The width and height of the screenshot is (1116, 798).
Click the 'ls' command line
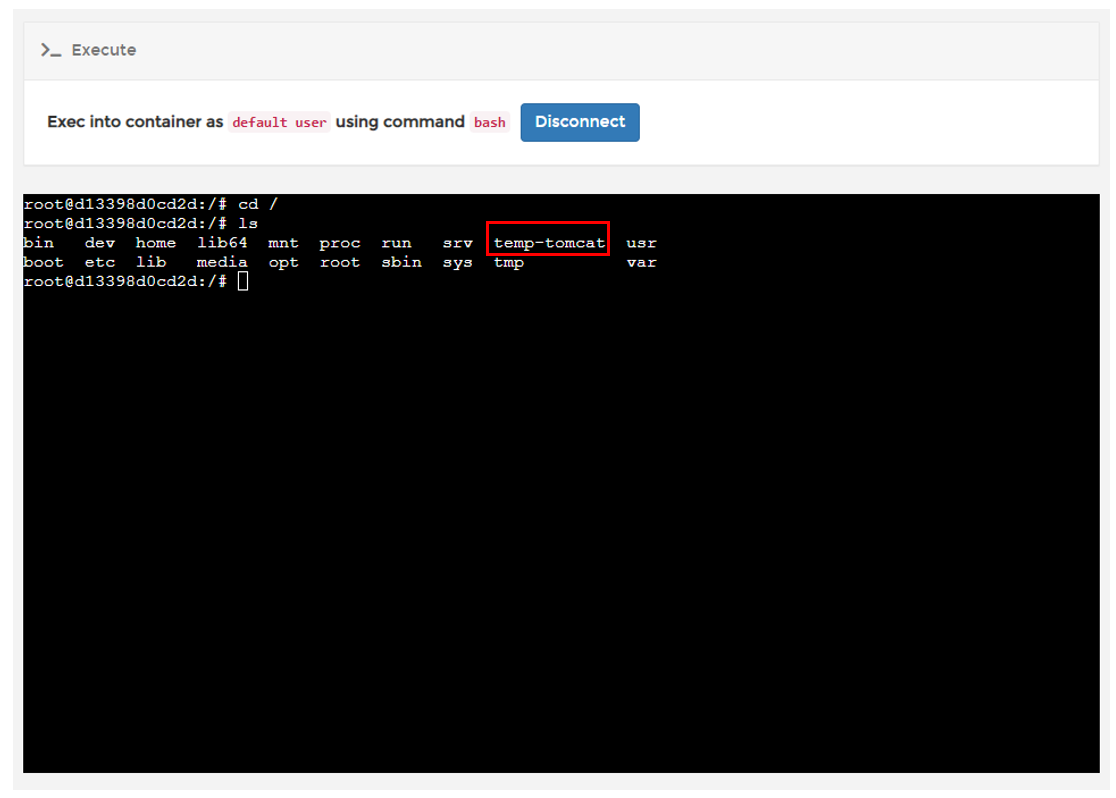click(x=140, y=224)
